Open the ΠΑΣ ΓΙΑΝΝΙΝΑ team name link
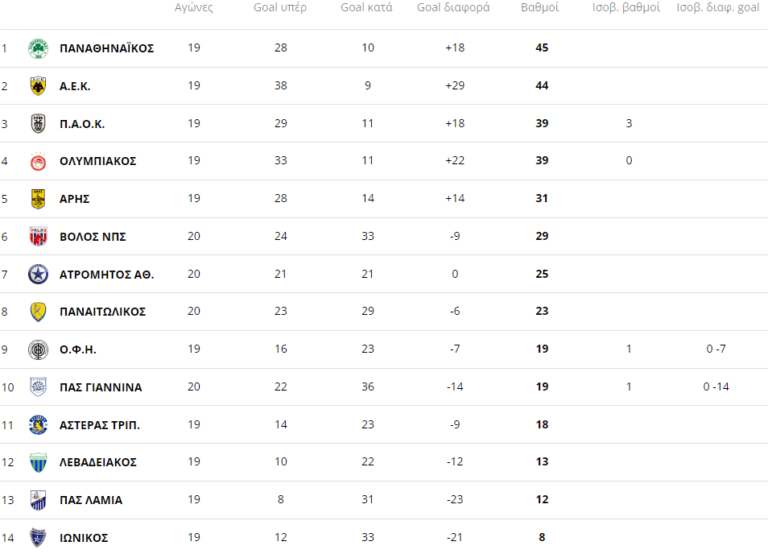 tap(100, 388)
